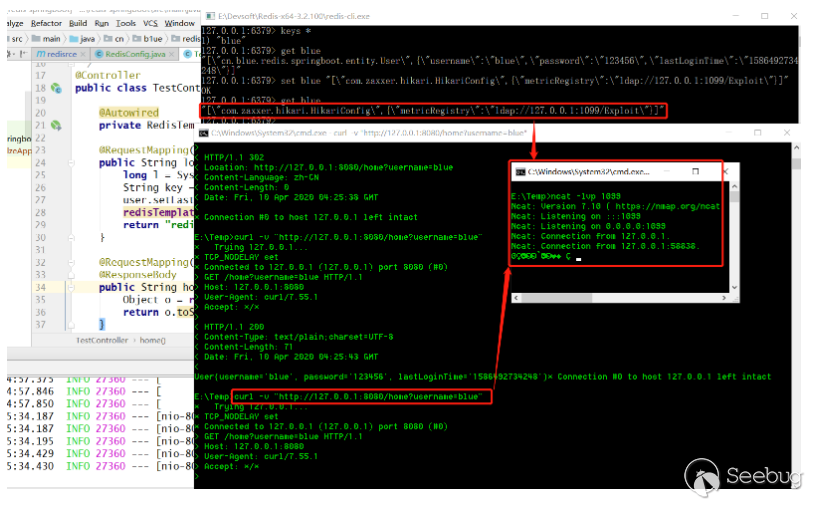Click the ncat window vertical scrollbar thumb

point(735,198)
